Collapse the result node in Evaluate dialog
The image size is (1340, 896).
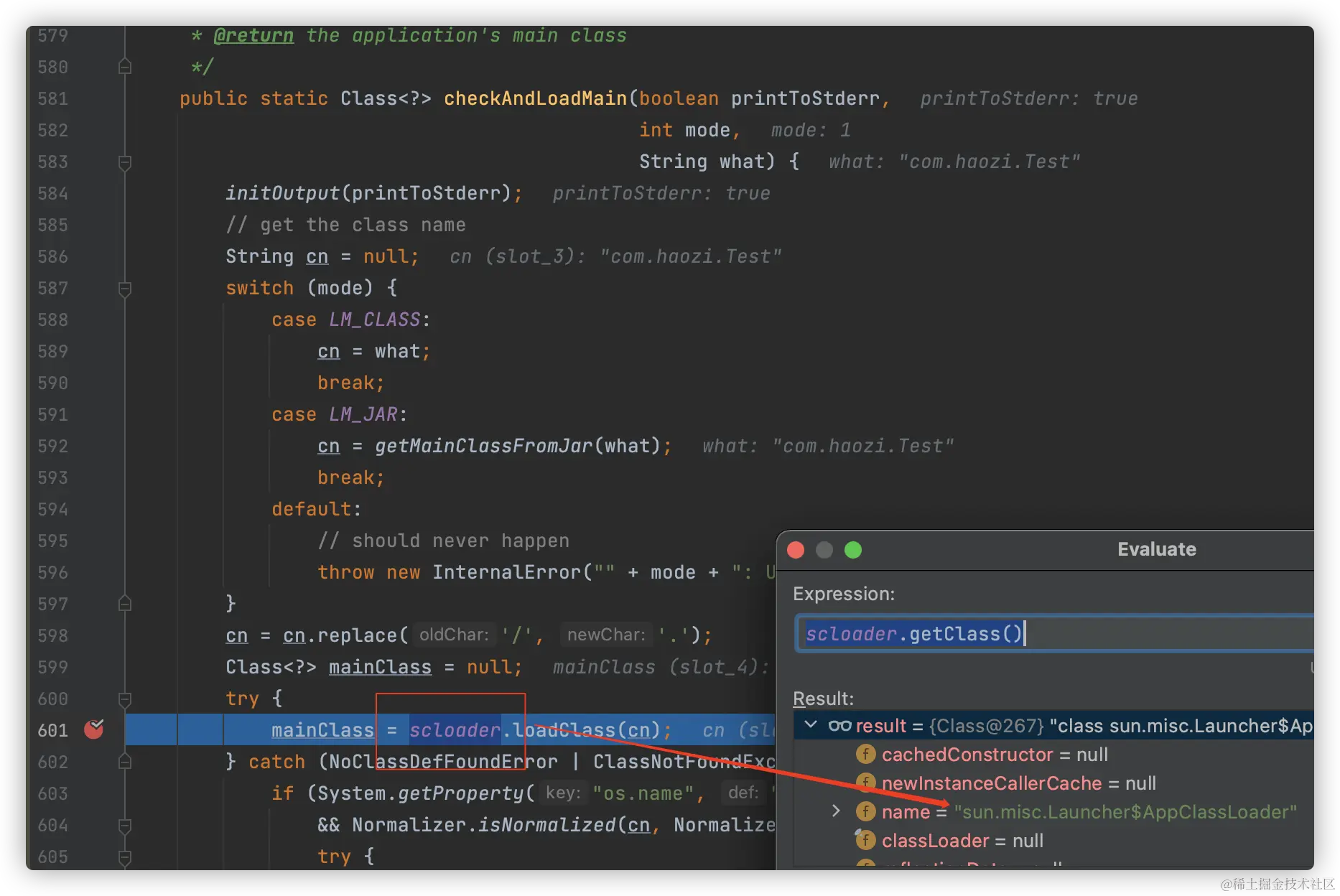click(x=811, y=725)
